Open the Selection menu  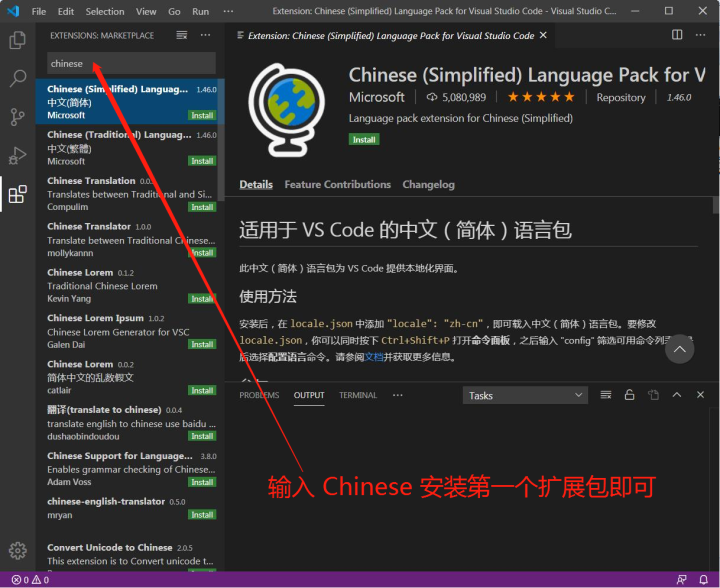coord(105,11)
